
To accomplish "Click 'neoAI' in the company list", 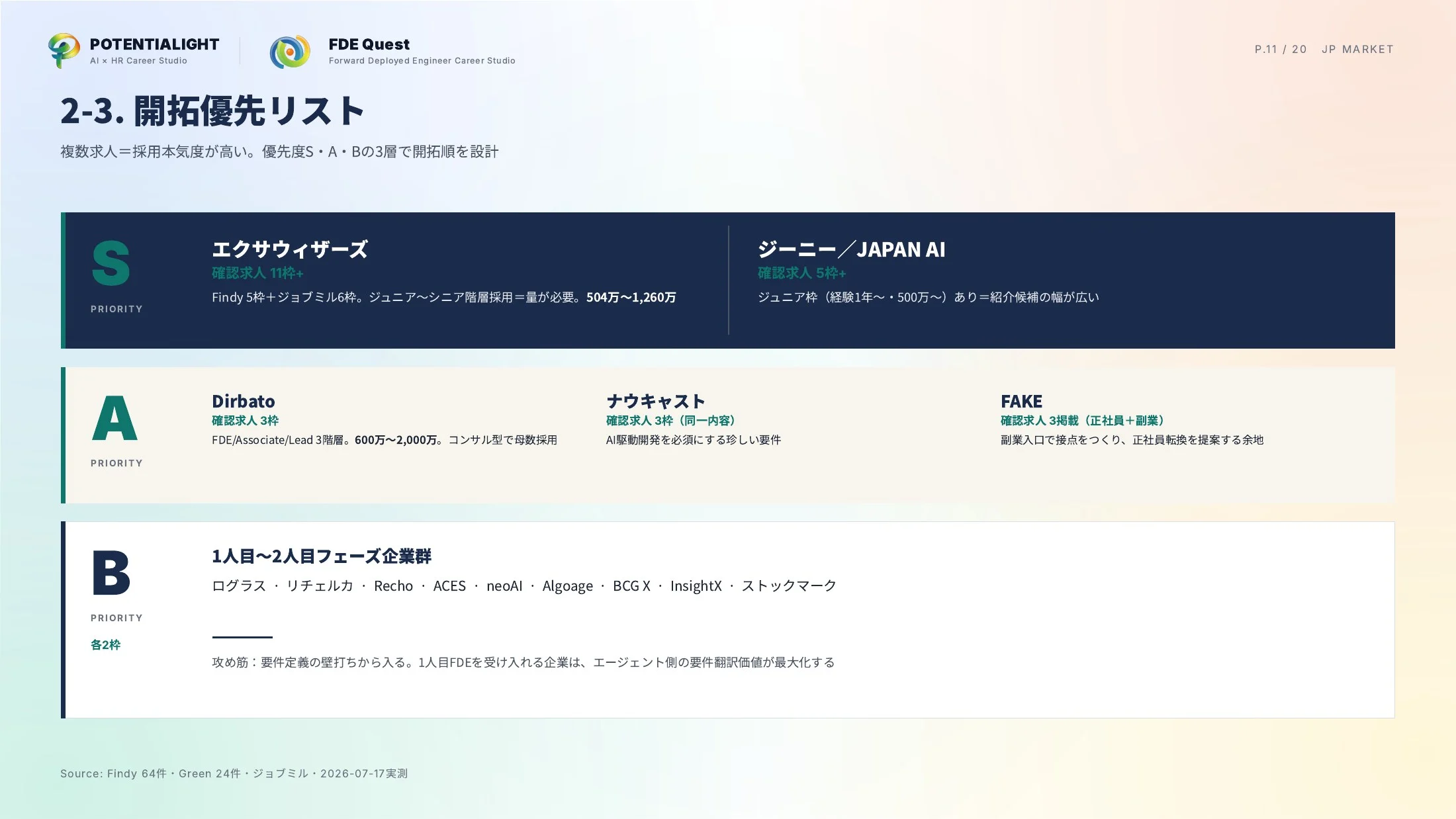I will pos(504,586).
